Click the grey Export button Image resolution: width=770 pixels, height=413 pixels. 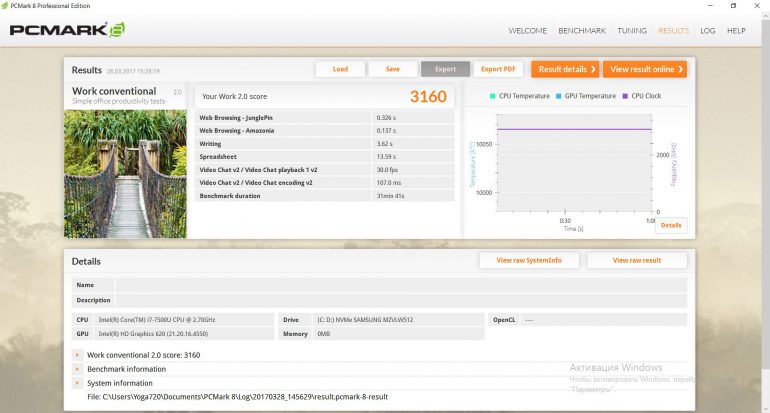[445, 69]
